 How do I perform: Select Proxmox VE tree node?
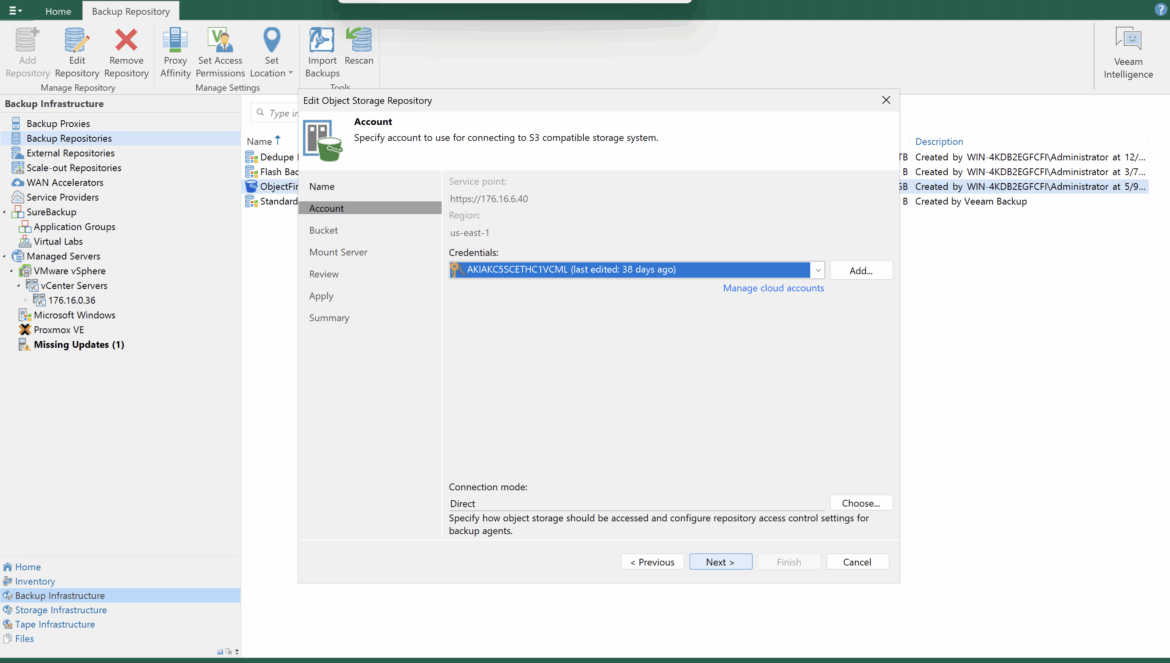[58, 330]
